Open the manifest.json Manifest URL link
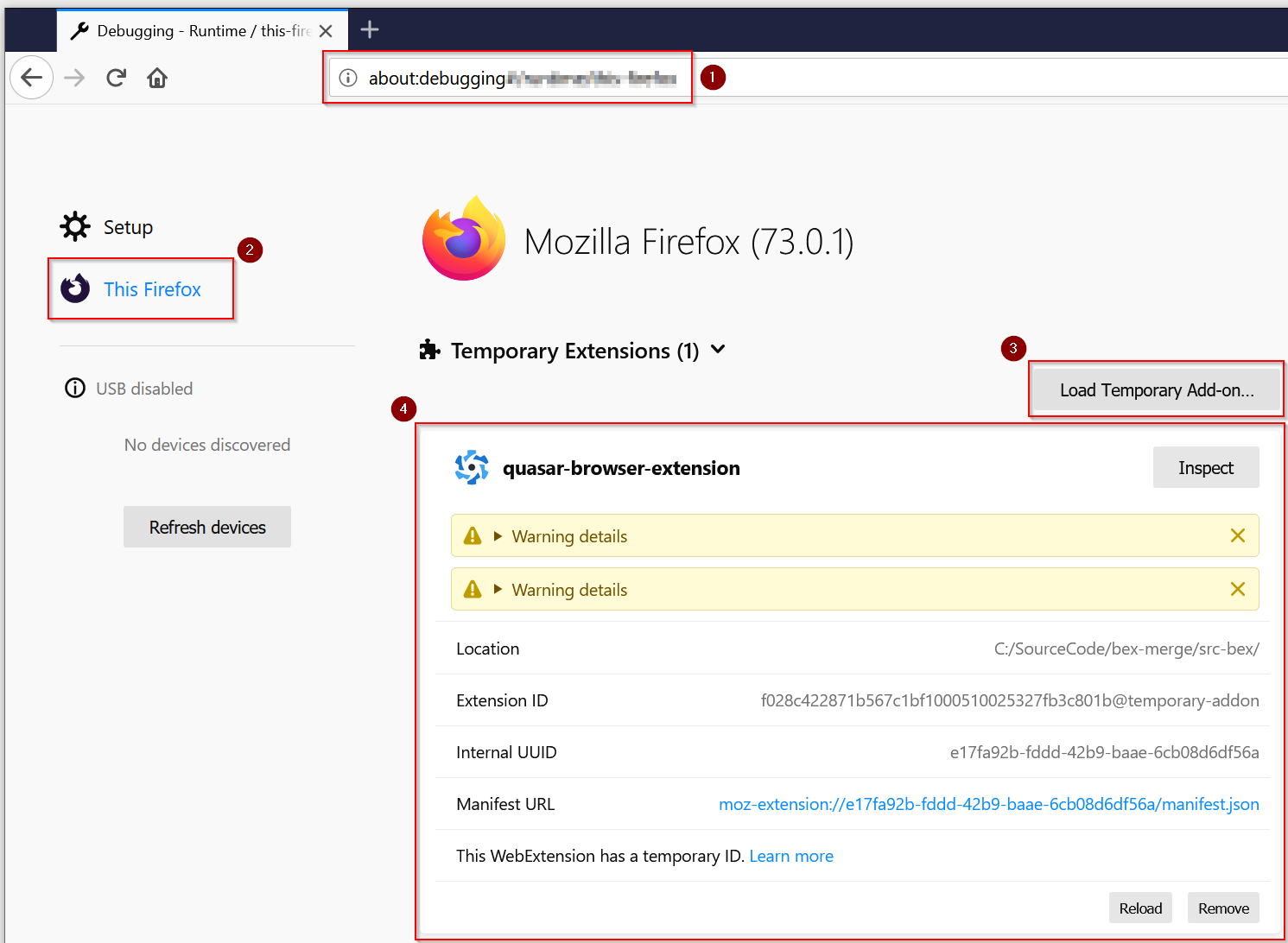The width and height of the screenshot is (1288, 943). pyautogui.click(x=988, y=804)
